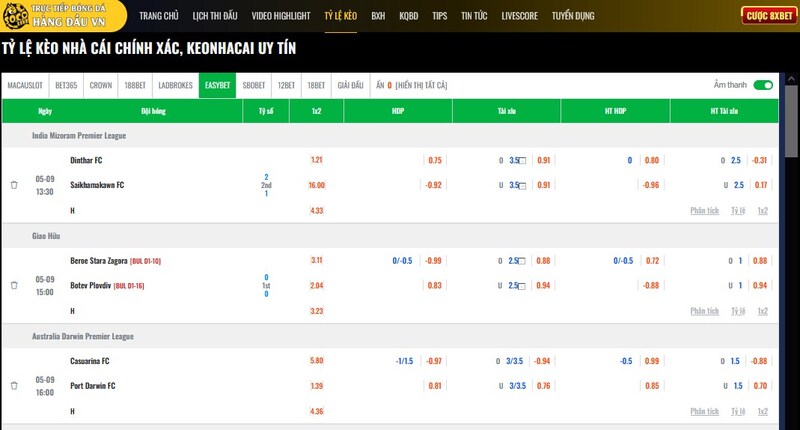The width and height of the screenshot is (800, 430).
Task: Click Botev Plovdiv team name
Action: click(90, 286)
